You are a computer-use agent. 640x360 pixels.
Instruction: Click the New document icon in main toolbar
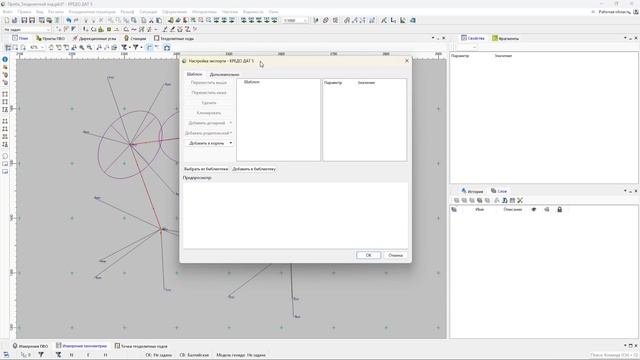(7, 20)
